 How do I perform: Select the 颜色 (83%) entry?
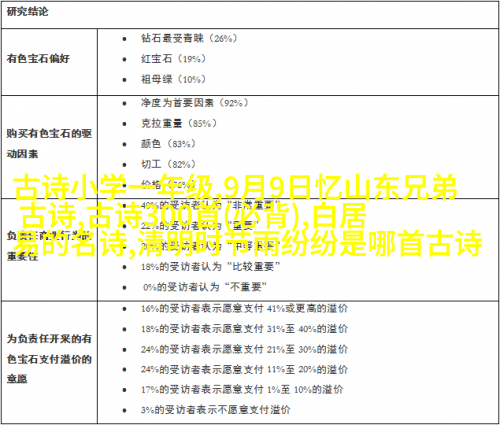pos(168,144)
